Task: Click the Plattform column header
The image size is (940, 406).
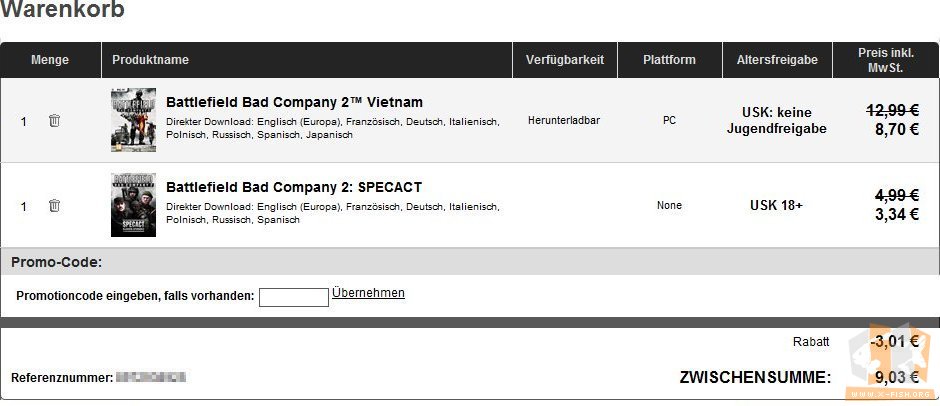Action: (x=669, y=60)
